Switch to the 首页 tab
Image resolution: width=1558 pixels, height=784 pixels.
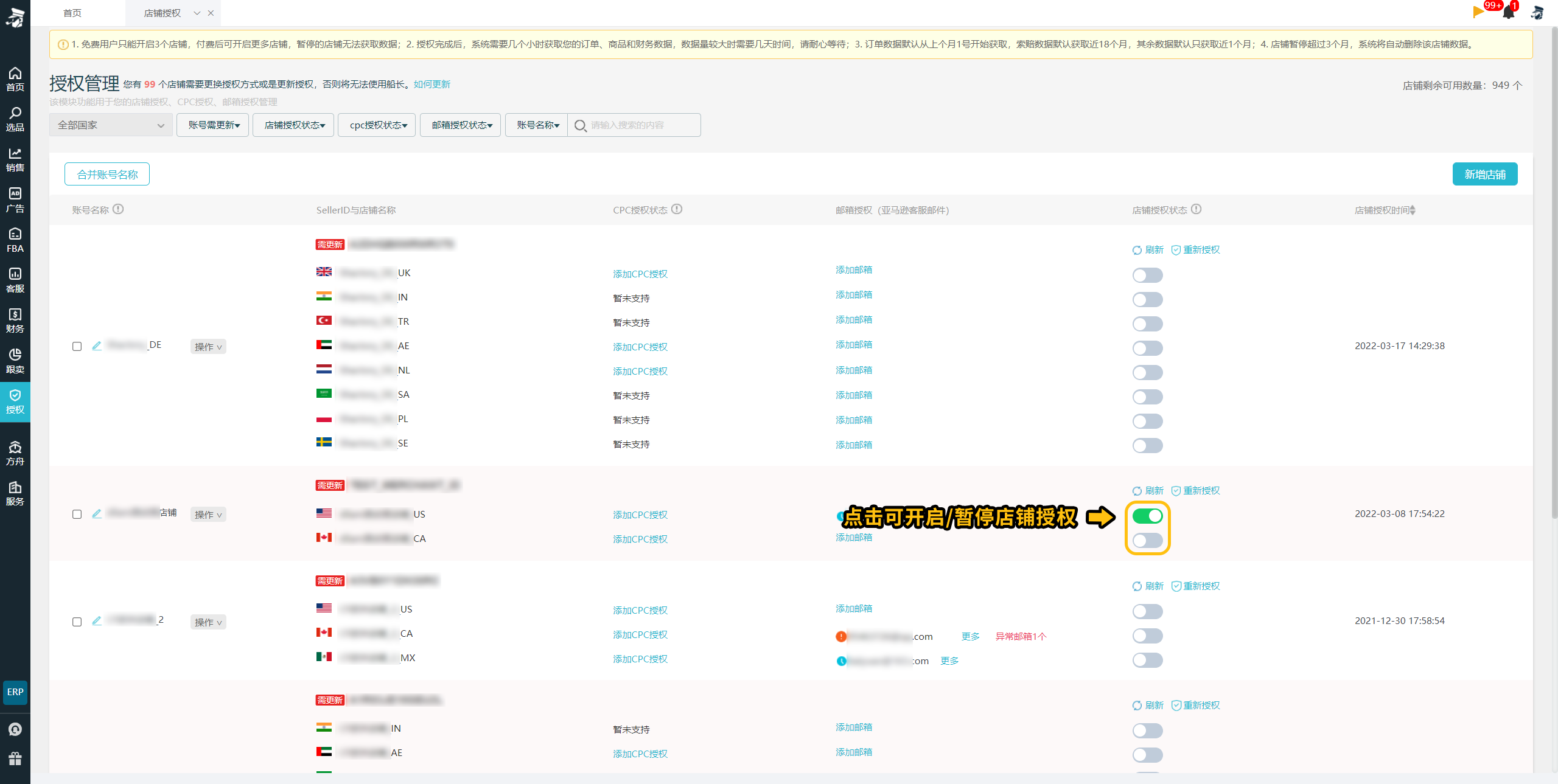(72, 13)
